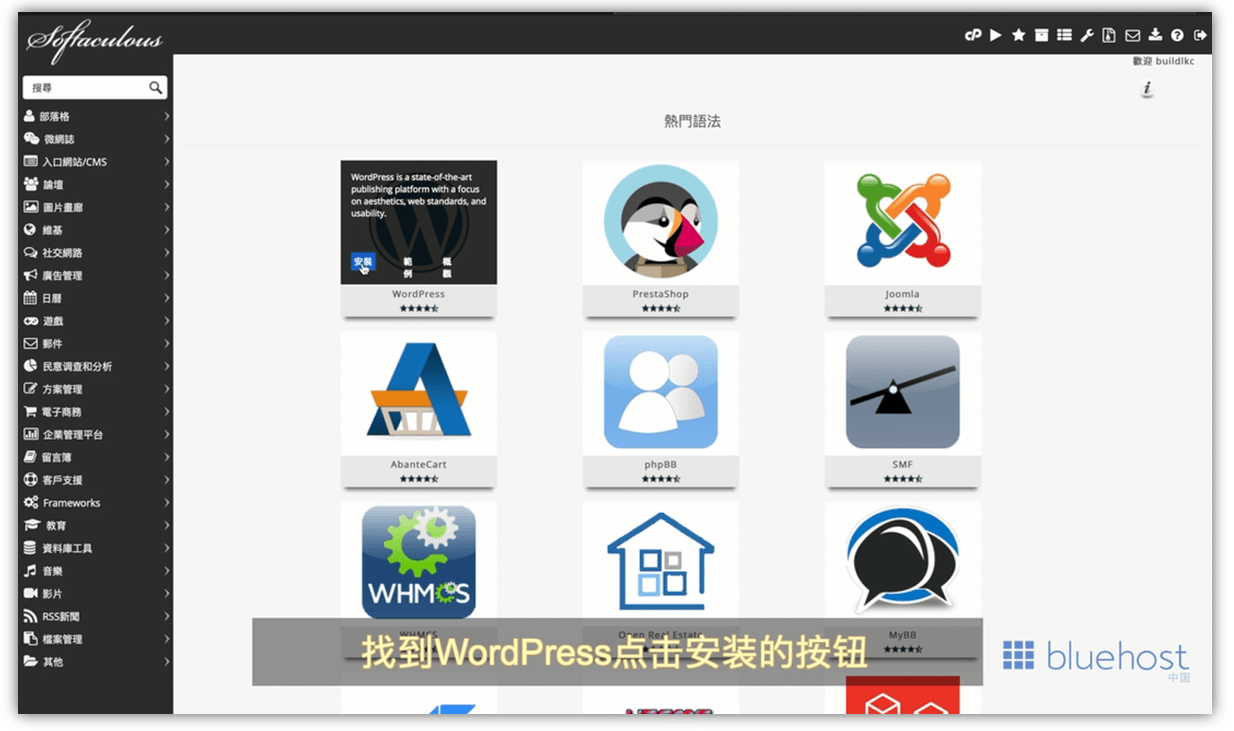Image resolution: width=1234 pixels, height=731 pixels.
Task: Click the phpBB name label
Action: (661, 465)
